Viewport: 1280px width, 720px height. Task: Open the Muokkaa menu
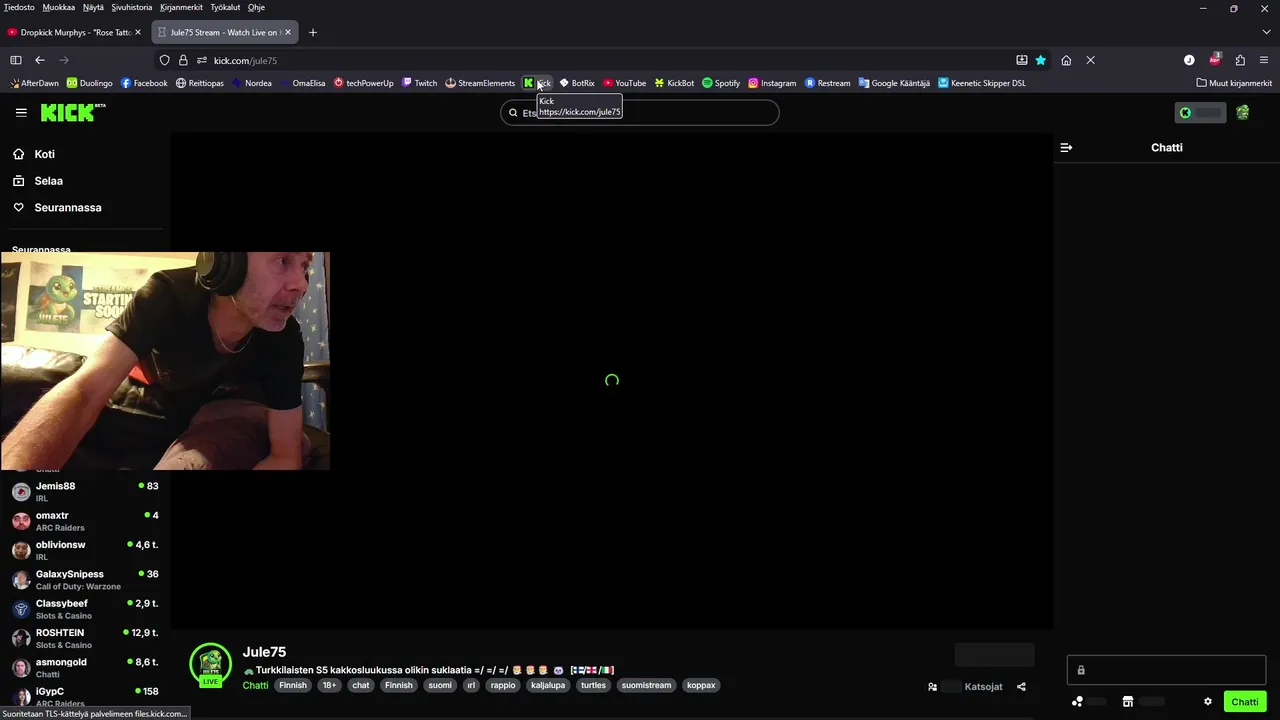(x=58, y=7)
